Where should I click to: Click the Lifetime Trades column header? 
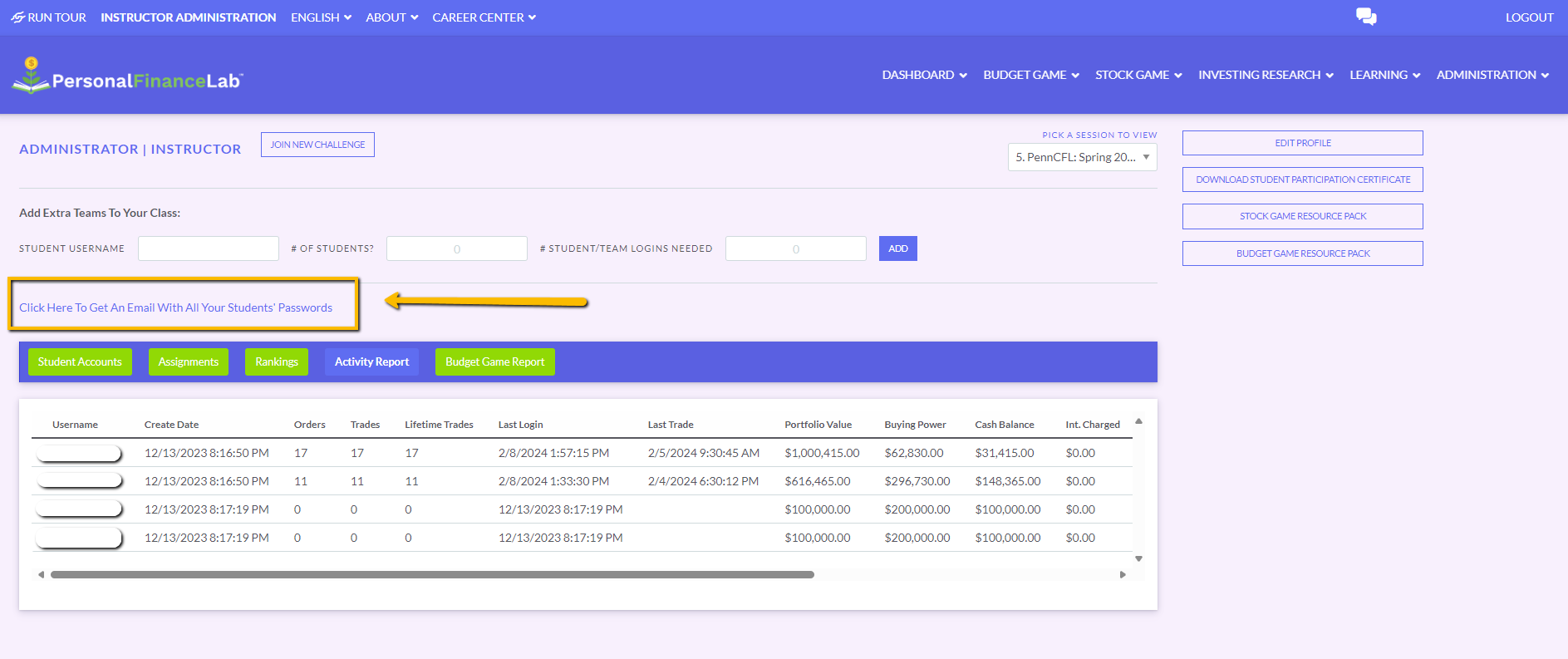pyautogui.click(x=439, y=425)
